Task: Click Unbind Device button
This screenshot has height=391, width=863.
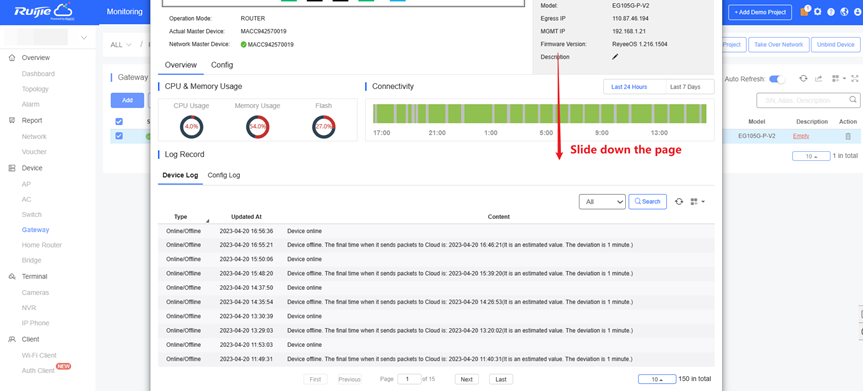Action: point(835,45)
